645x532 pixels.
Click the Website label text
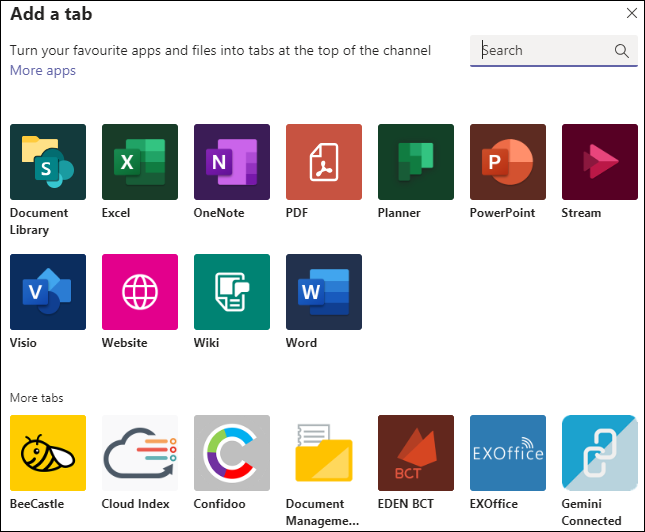(125, 343)
